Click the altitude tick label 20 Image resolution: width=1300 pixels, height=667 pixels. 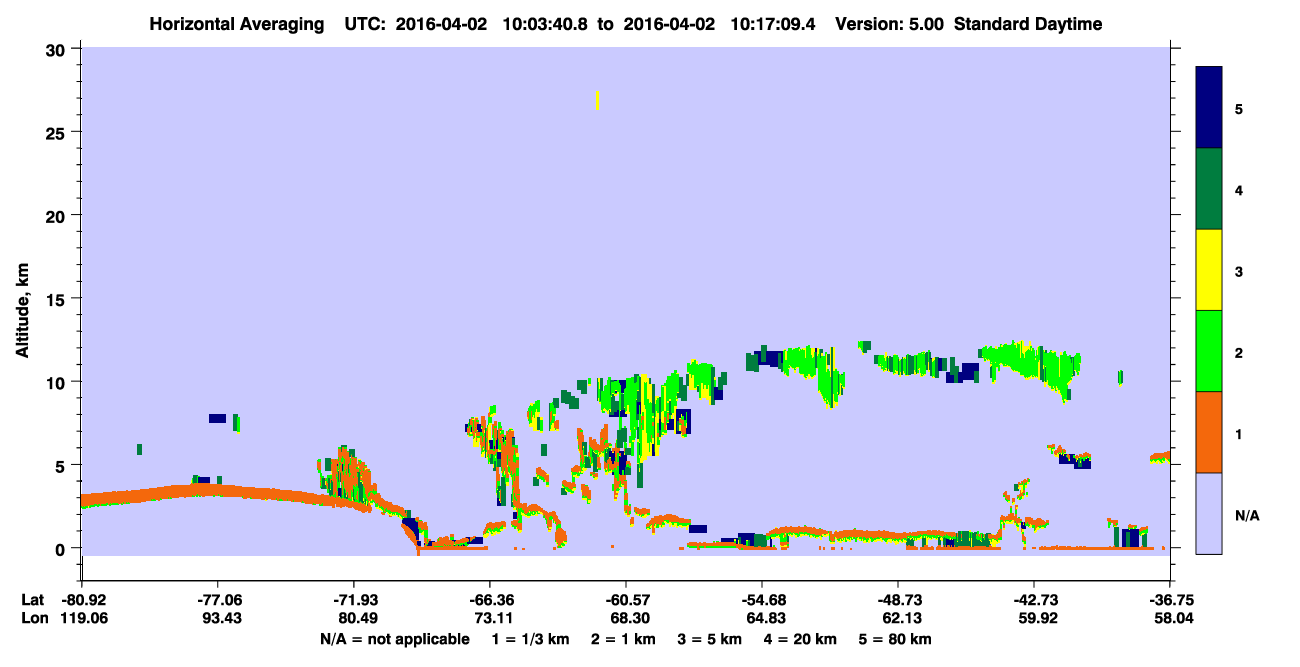58,215
